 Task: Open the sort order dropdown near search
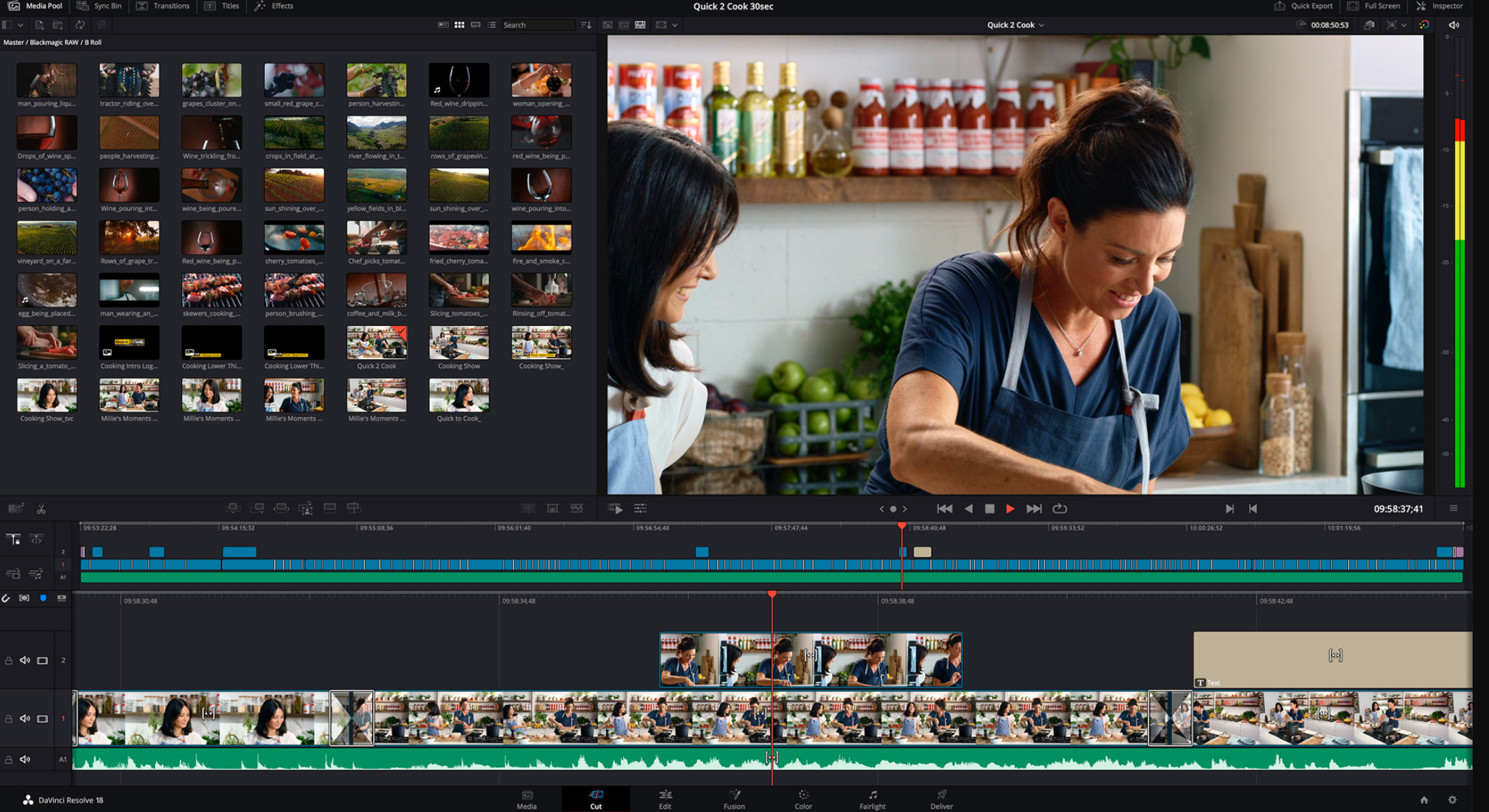click(586, 25)
